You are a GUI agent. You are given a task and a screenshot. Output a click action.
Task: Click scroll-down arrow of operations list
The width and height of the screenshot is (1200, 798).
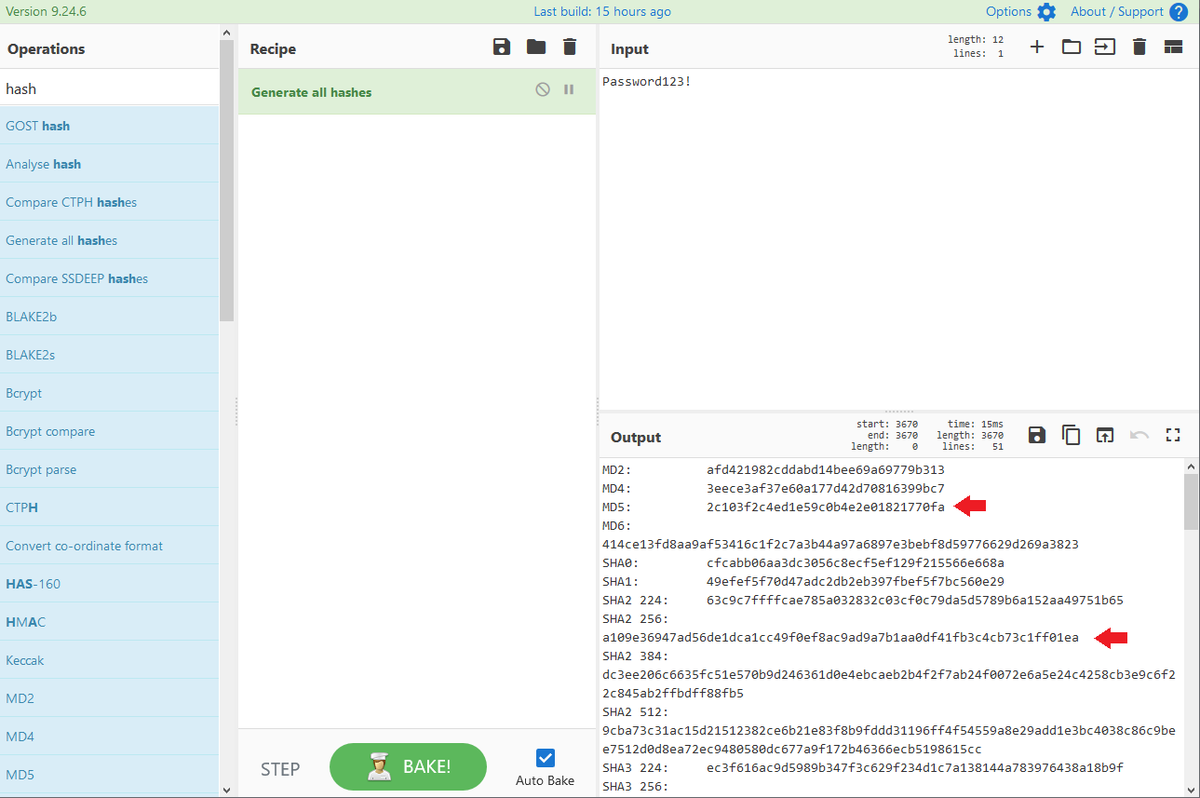[227, 789]
